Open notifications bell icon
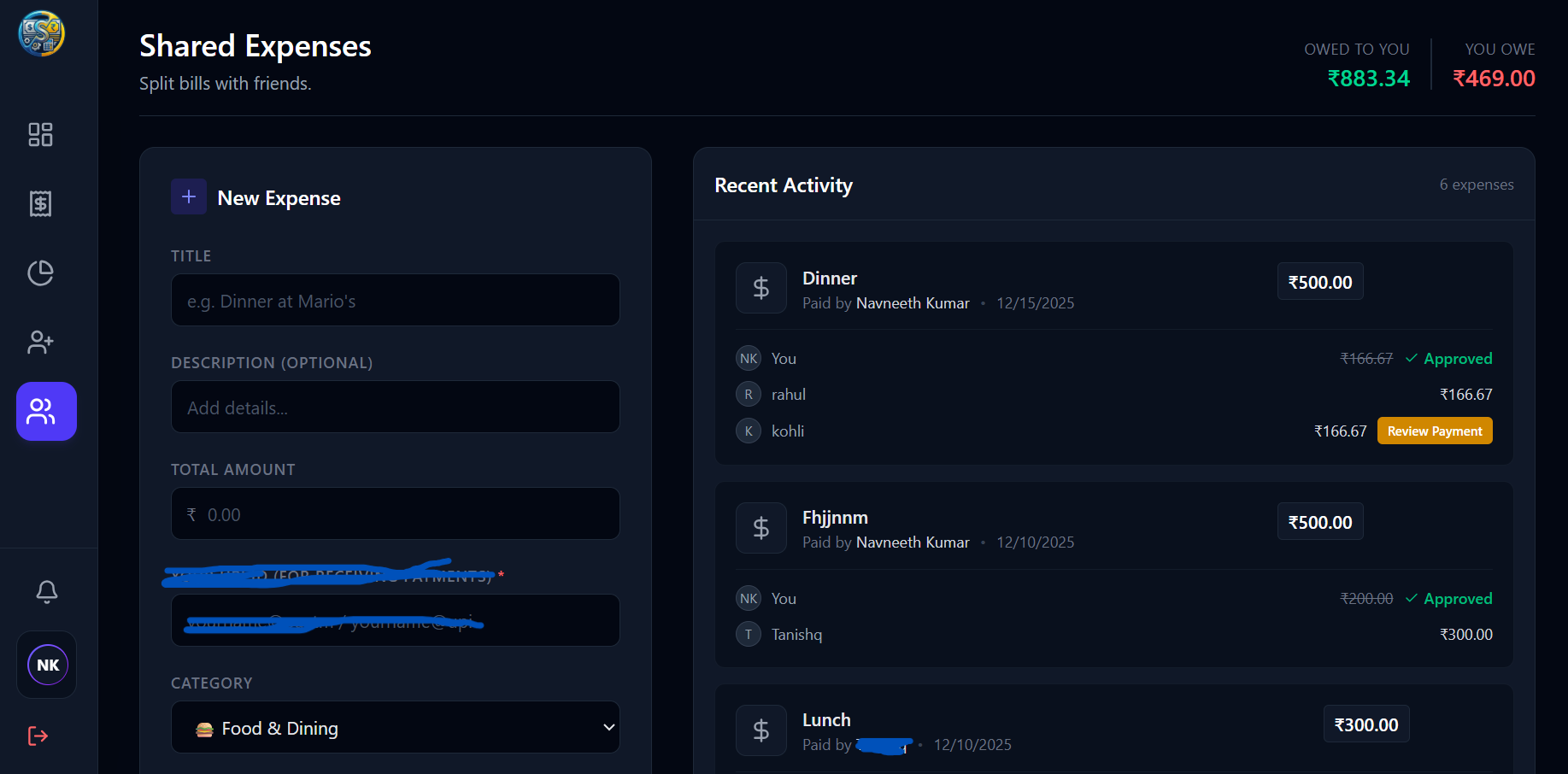Viewport: 1568px width, 774px height. coord(47,591)
